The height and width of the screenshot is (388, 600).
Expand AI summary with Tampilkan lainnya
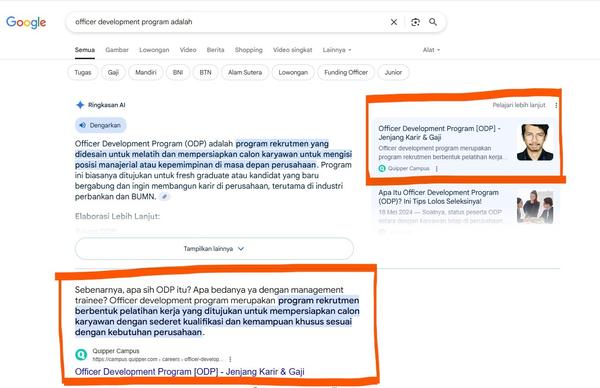point(214,249)
